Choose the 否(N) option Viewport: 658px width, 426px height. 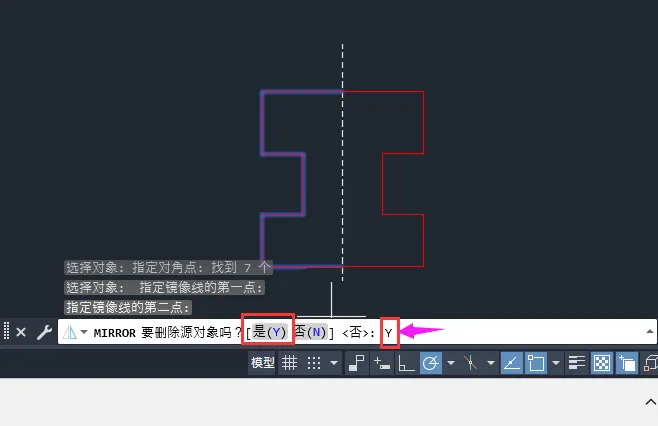(310, 332)
